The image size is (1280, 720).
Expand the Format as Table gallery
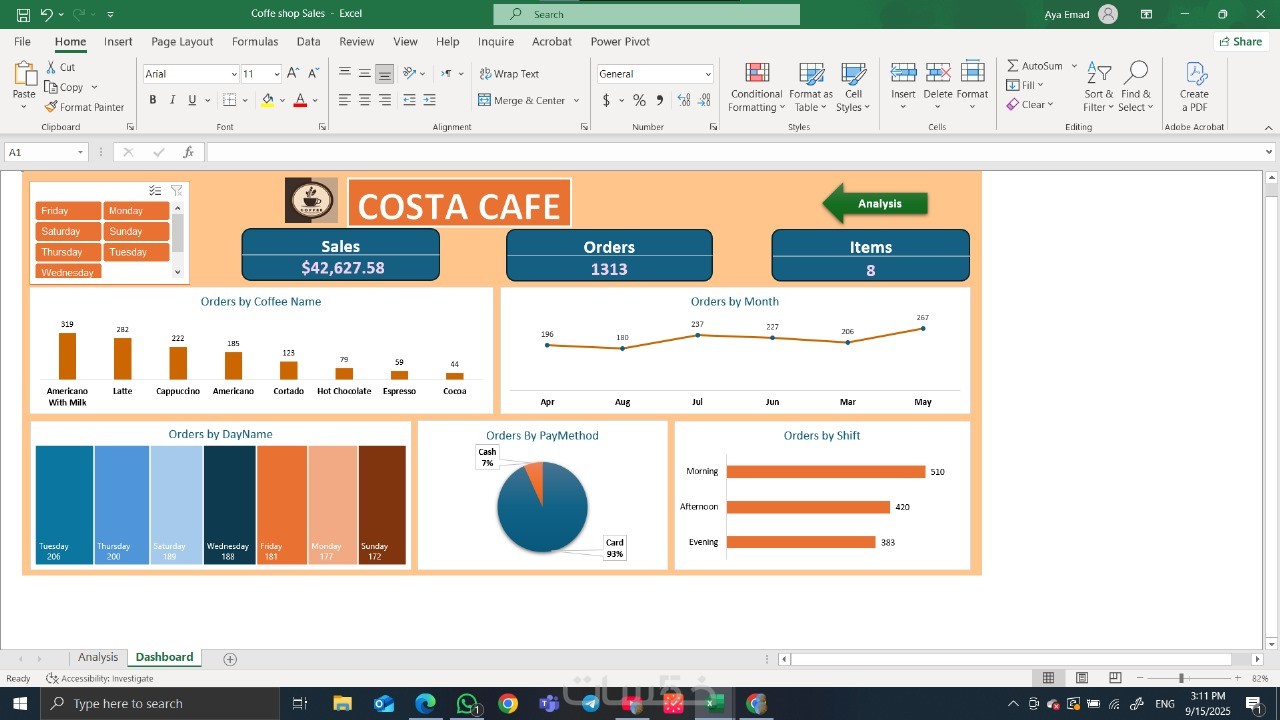tap(811, 88)
